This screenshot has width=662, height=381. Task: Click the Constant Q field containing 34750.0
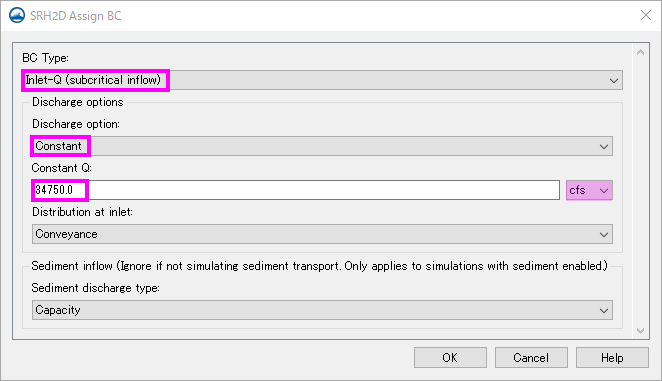pyautogui.click(x=296, y=190)
